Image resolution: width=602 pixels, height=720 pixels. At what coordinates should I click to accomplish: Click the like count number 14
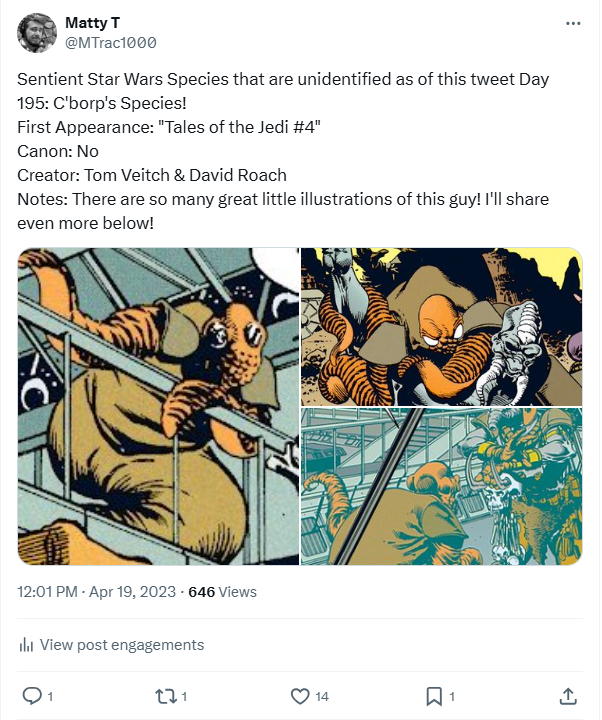point(322,695)
